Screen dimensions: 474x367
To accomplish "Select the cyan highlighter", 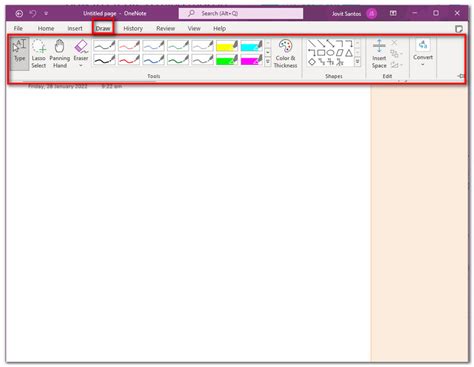I will point(252,46).
